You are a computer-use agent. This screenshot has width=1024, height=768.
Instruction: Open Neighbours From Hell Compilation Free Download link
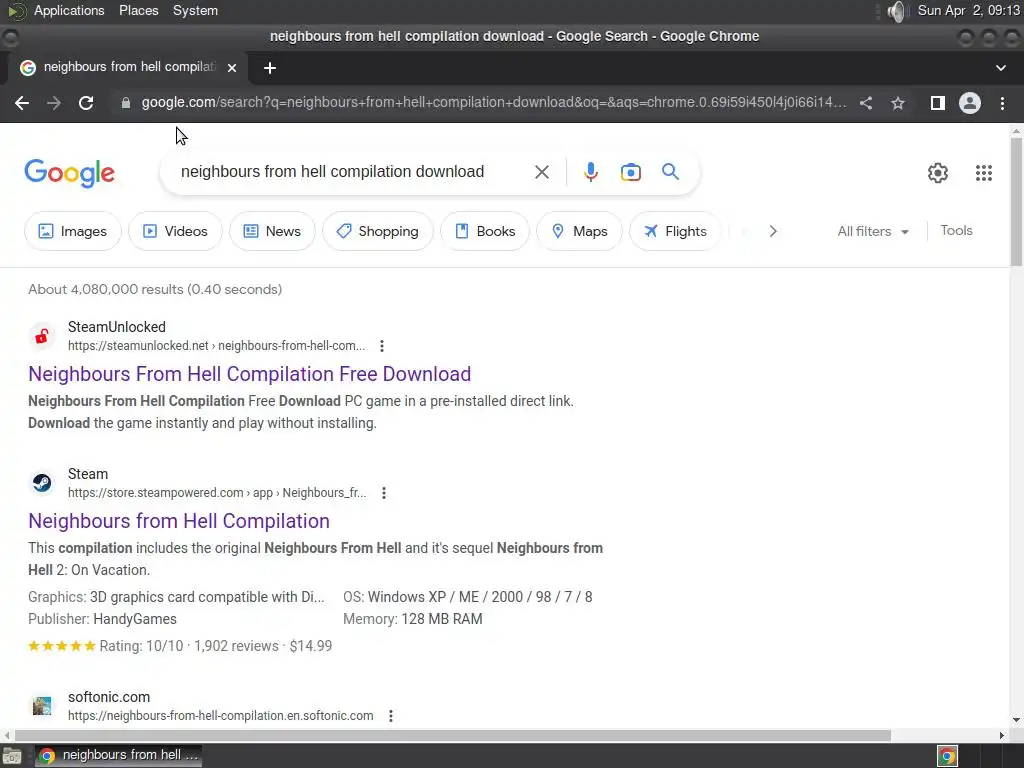pos(249,374)
